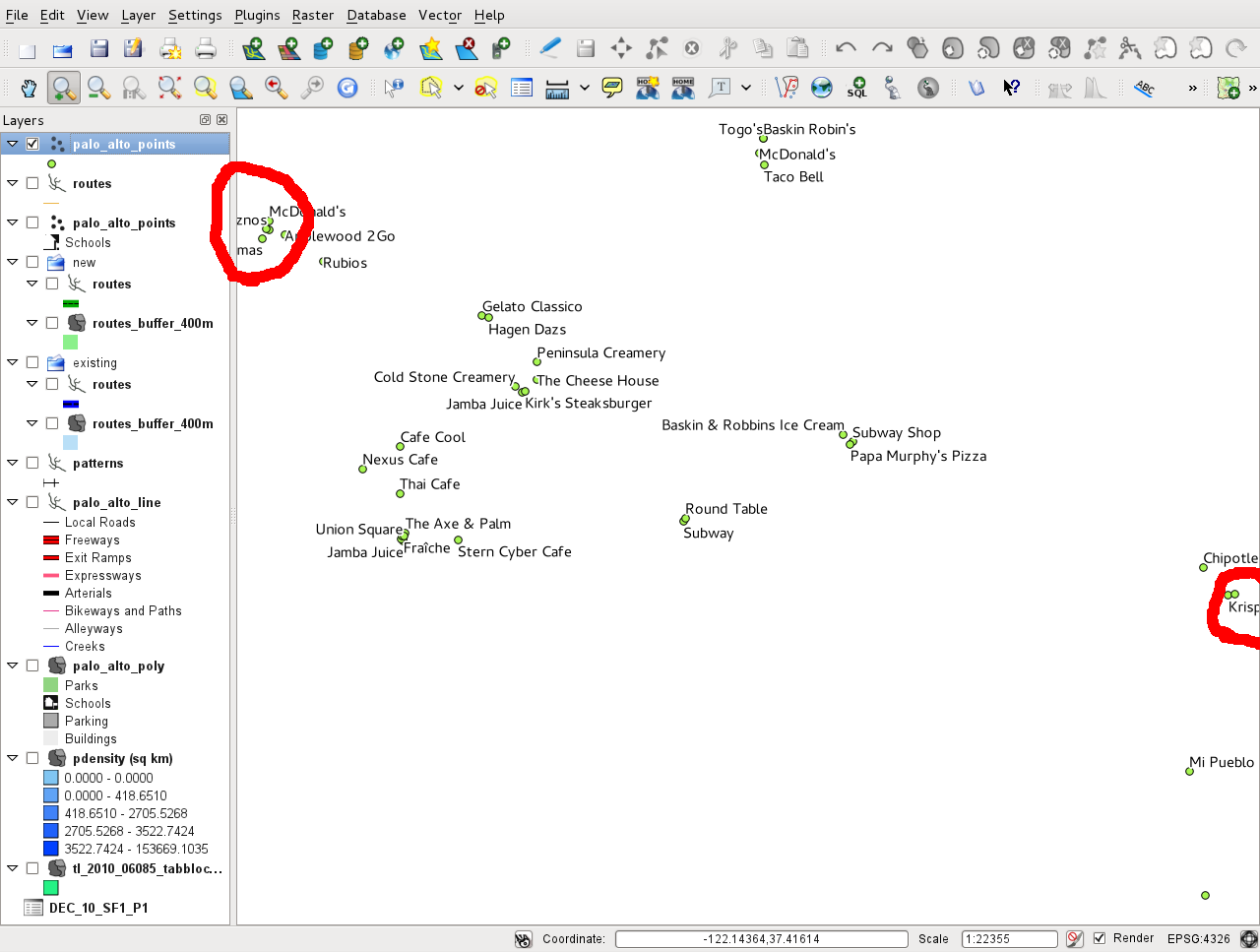Screen dimensions: 1260x952
Task: Click the Deselect Features icon
Action: click(x=485, y=89)
